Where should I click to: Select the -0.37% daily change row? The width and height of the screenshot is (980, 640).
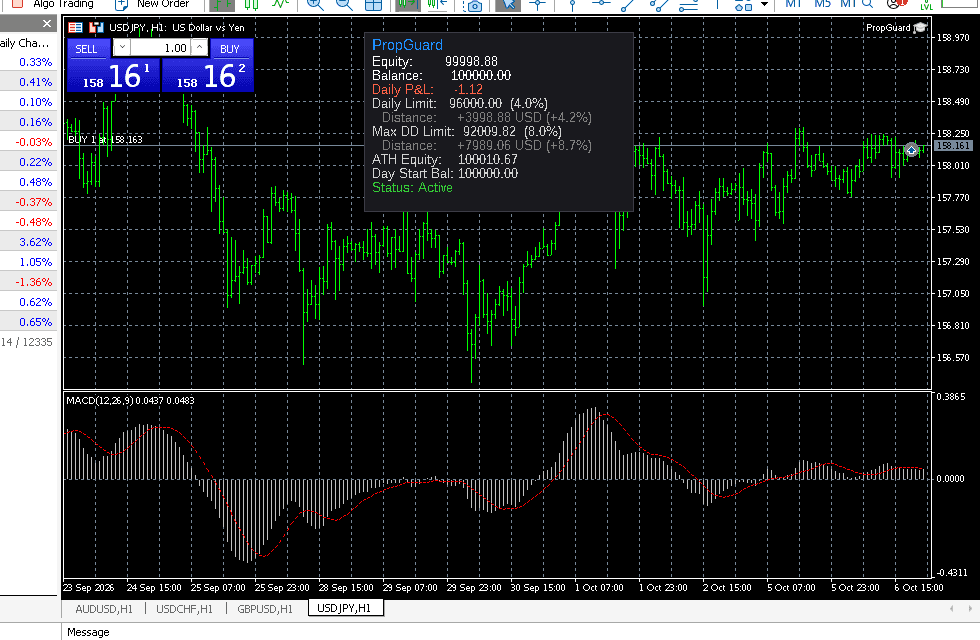28,202
